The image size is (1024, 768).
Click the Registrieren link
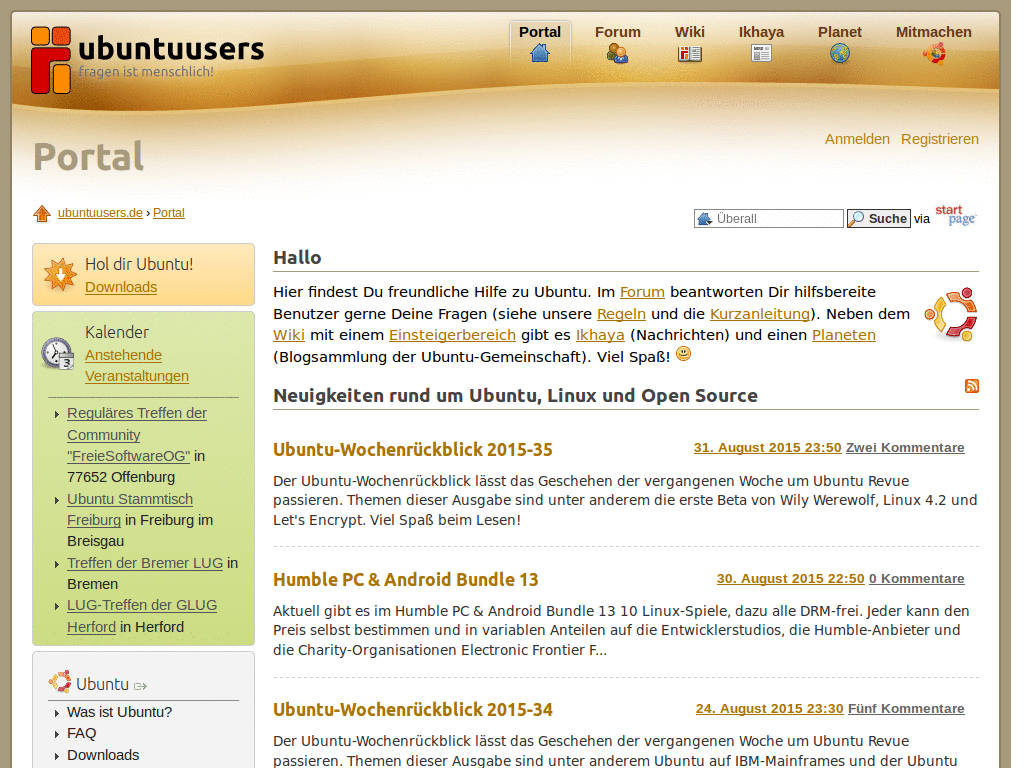click(940, 139)
